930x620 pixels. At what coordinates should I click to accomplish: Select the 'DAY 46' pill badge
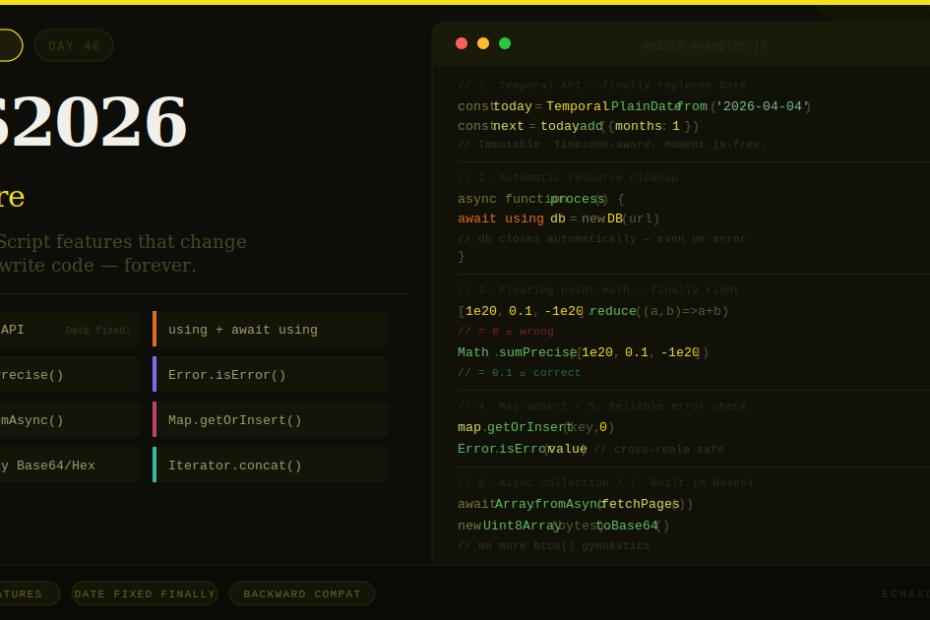tap(74, 46)
